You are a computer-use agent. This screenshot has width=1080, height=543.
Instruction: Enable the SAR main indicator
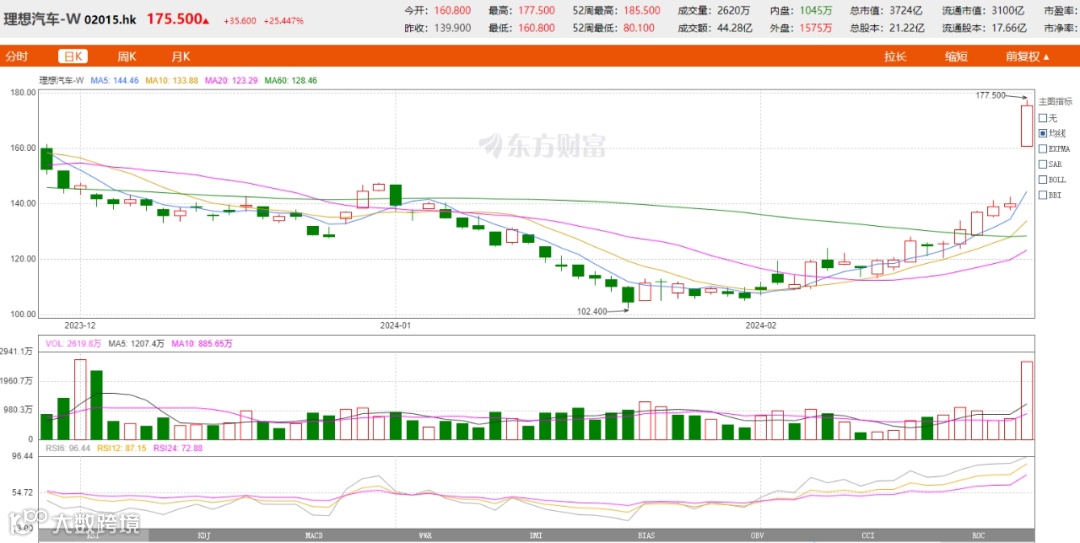click(1049, 164)
